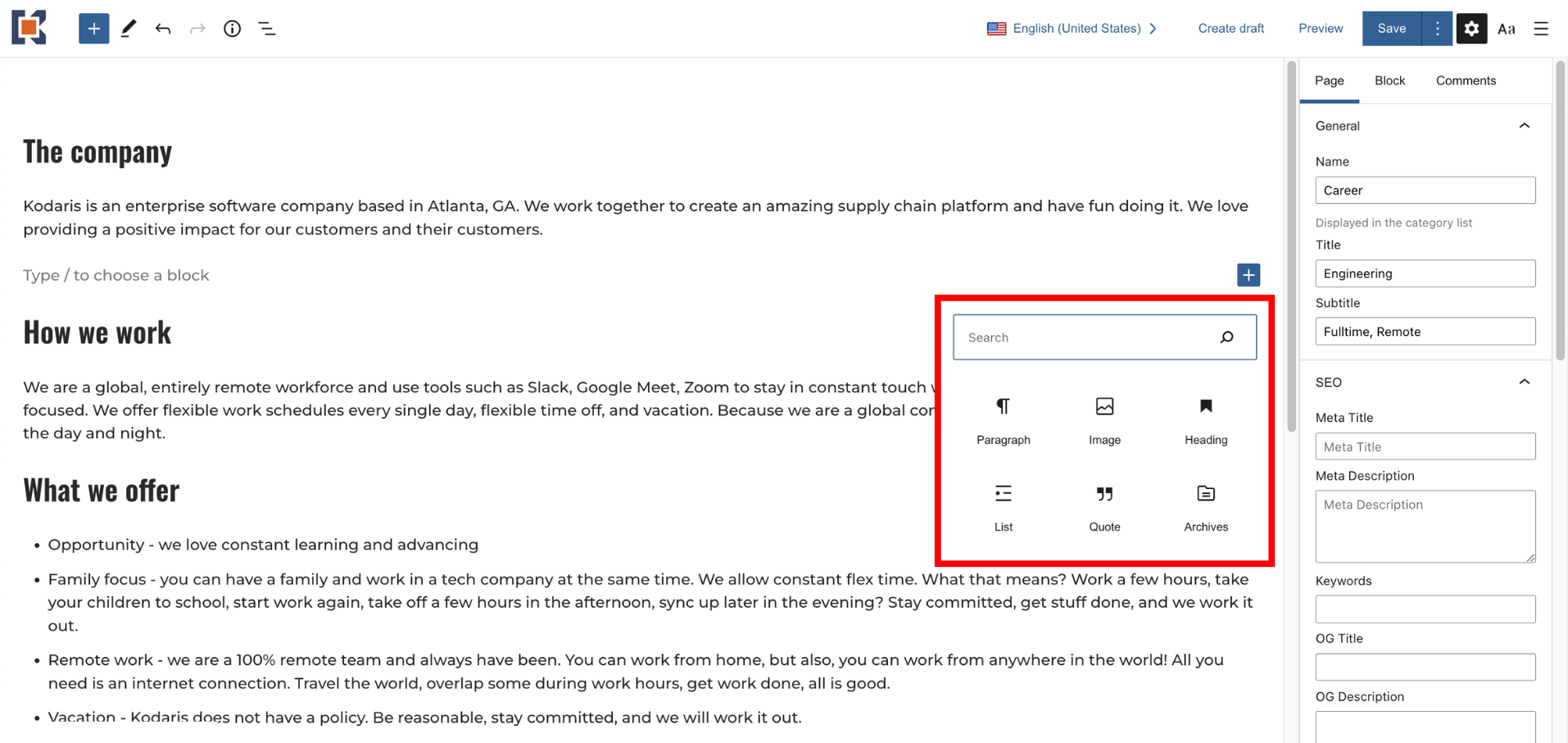
Task: Select 'The company' heading
Action: (97, 152)
